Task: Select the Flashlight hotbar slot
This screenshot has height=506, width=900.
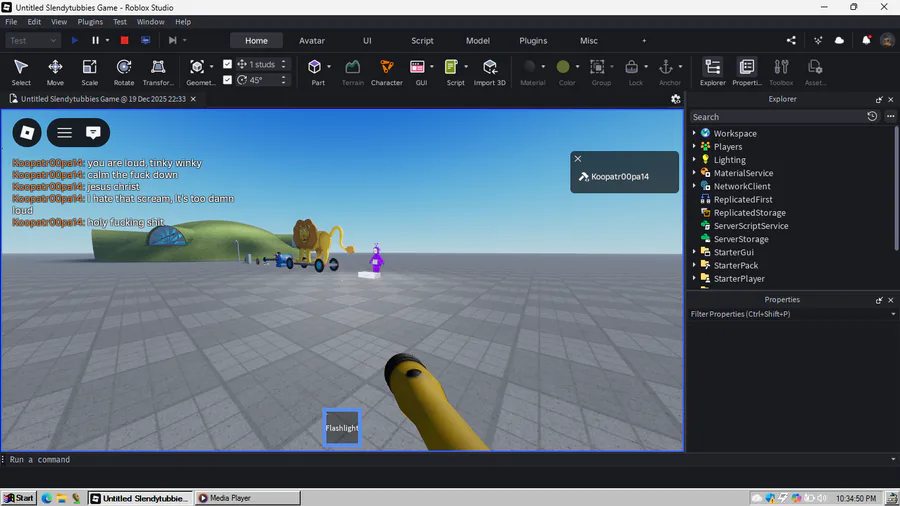Action: pyautogui.click(x=342, y=427)
